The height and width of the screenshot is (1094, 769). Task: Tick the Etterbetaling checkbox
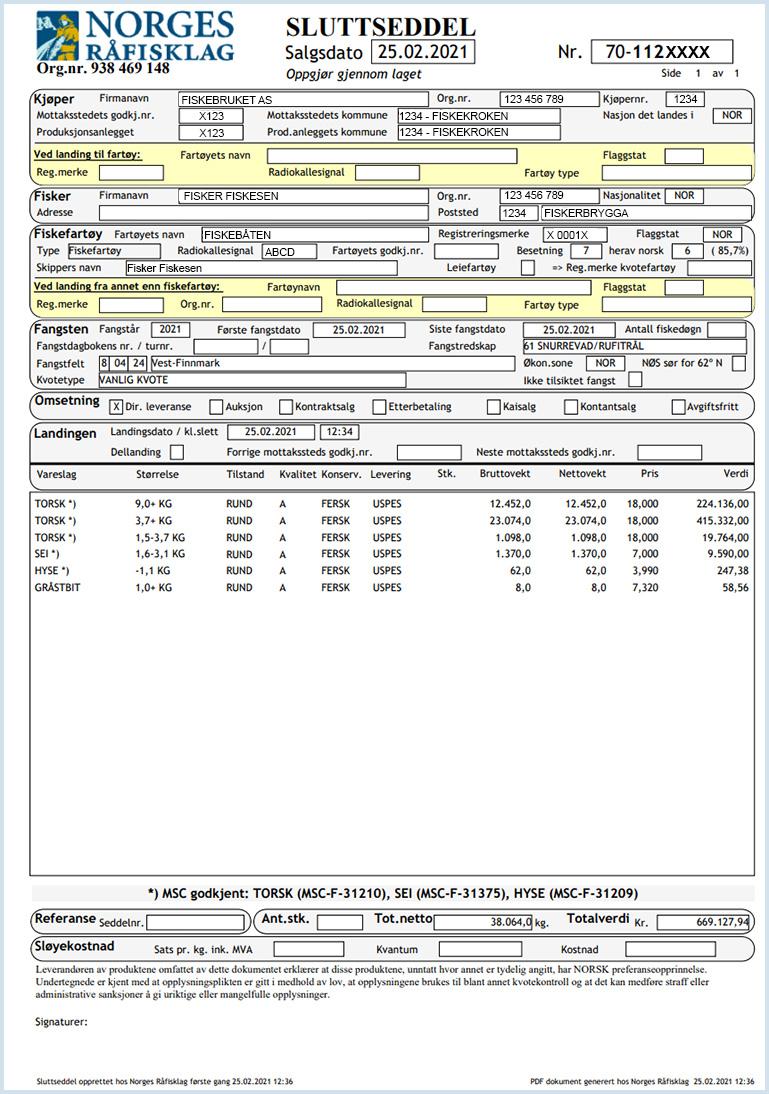coord(380,407)
